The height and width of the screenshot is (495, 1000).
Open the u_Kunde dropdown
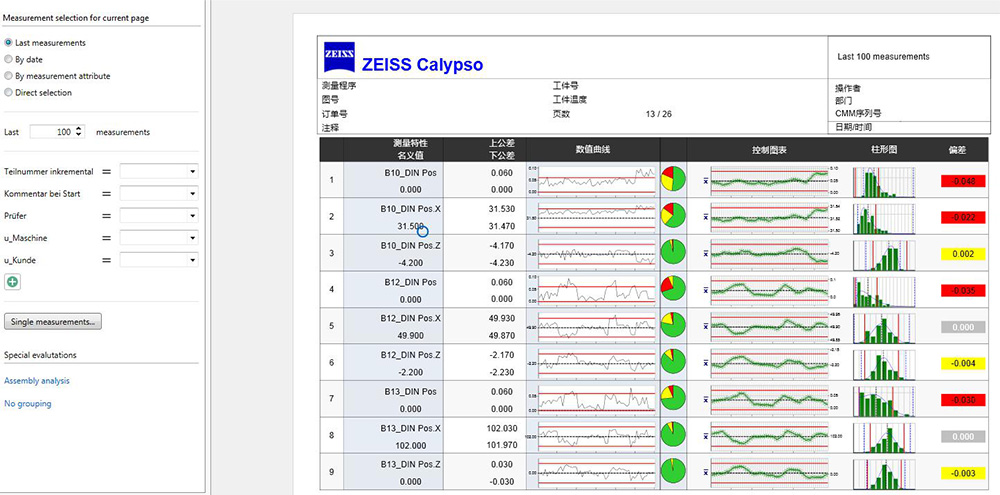[159, 260]
